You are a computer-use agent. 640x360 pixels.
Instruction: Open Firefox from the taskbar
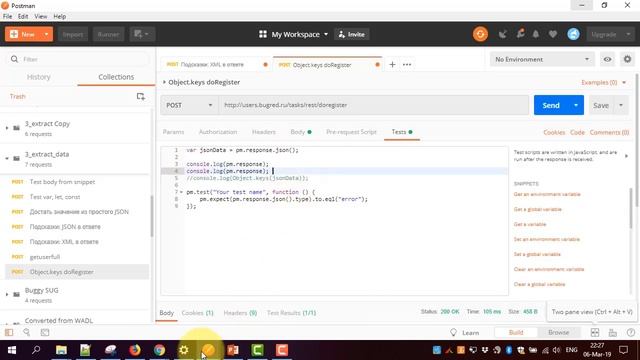(x=135, y=350)
